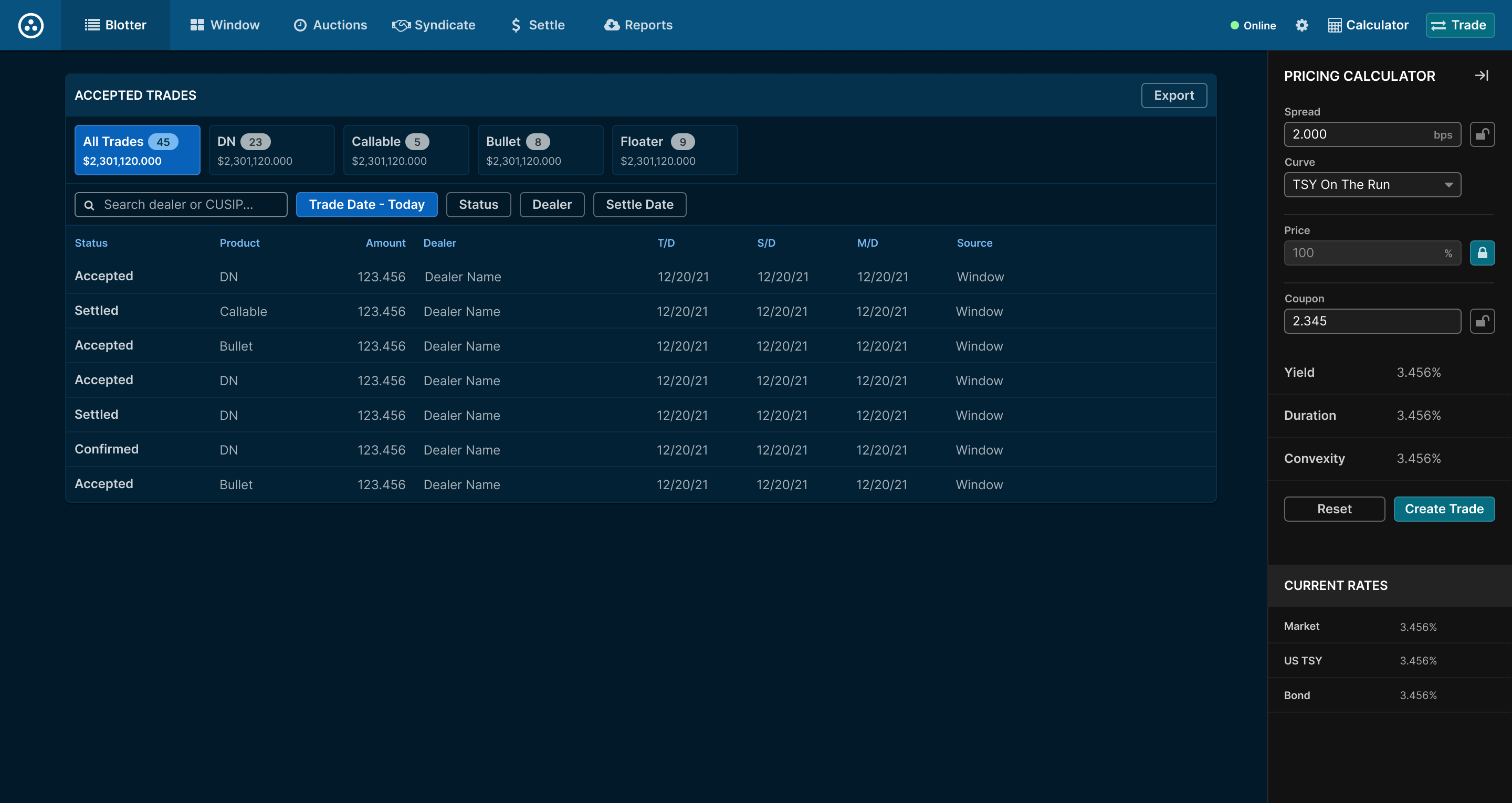Switch to Syndicate section

(434, 25)
